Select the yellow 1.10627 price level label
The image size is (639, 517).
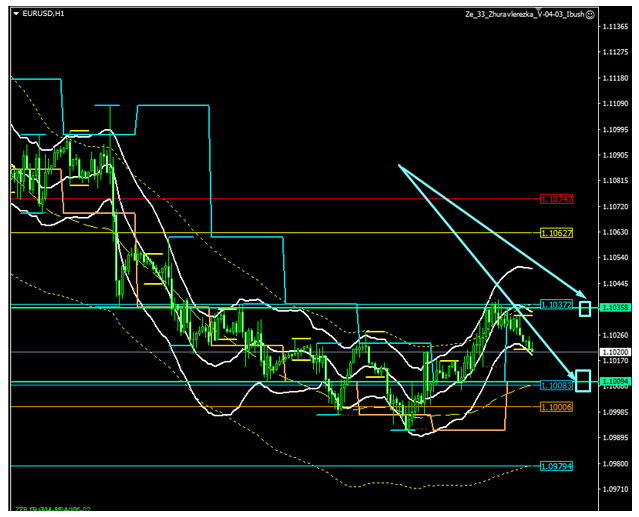555,232
